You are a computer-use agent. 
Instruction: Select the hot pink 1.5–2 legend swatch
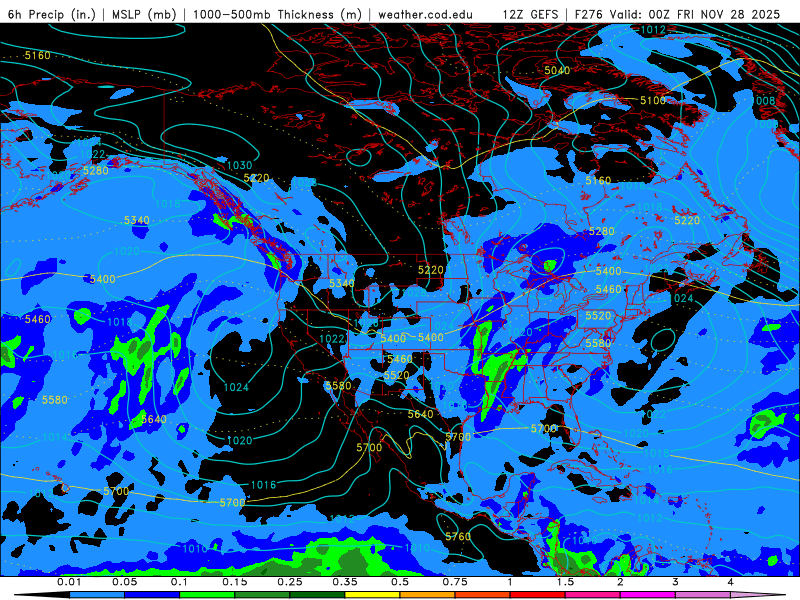pyautogui.click(x=593, y=595)
